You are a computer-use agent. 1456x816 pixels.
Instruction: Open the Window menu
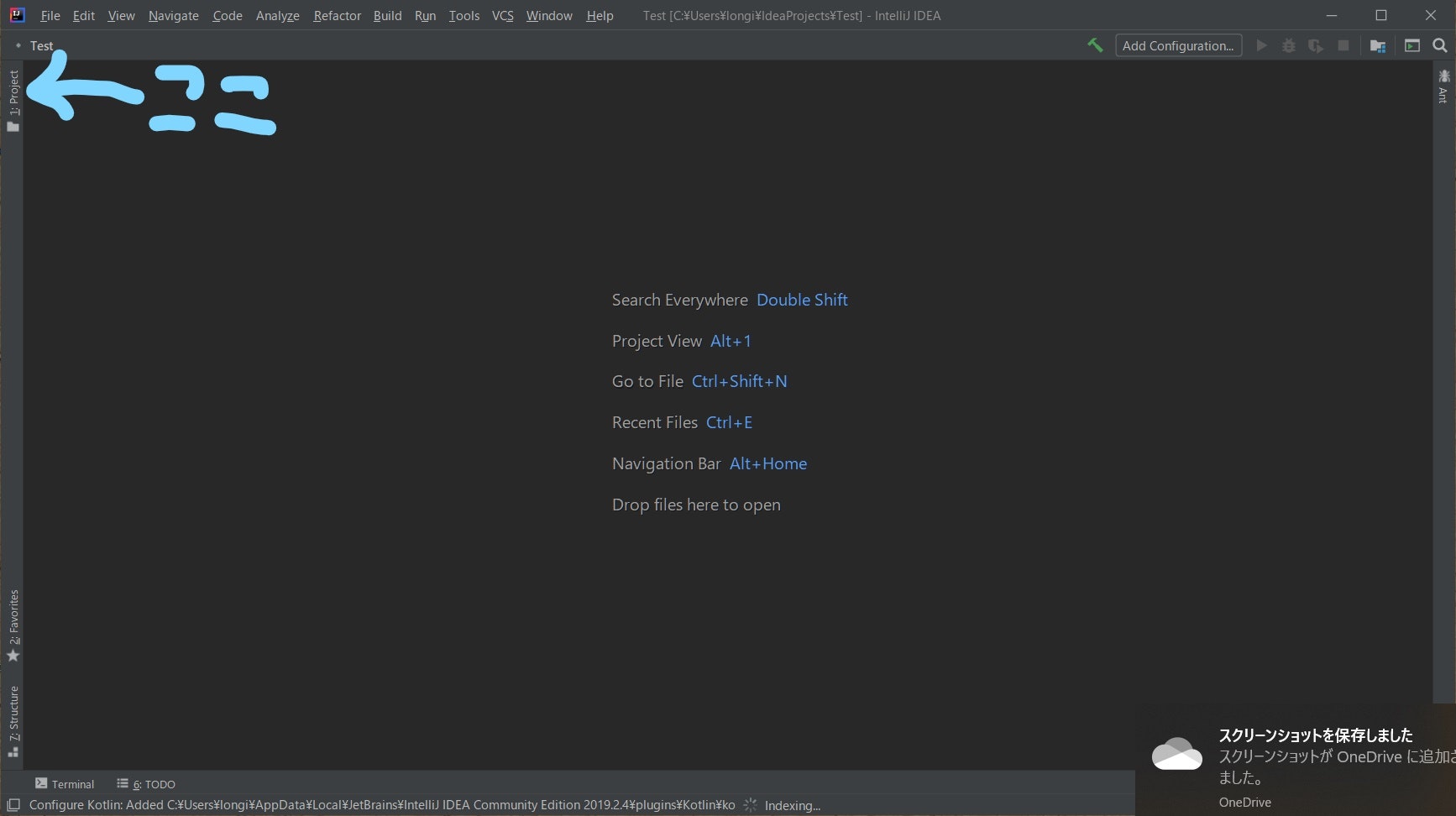pos(549,16)
